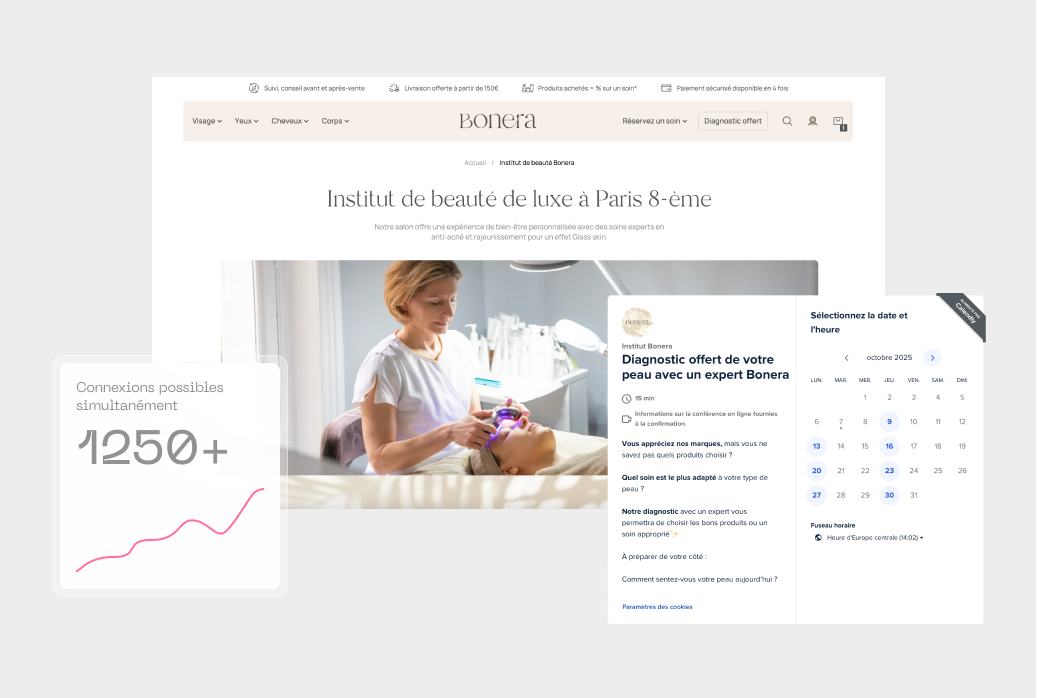Open the shopping cart icon
This screenshot has height=698, width=1037.
click(838, 121)
